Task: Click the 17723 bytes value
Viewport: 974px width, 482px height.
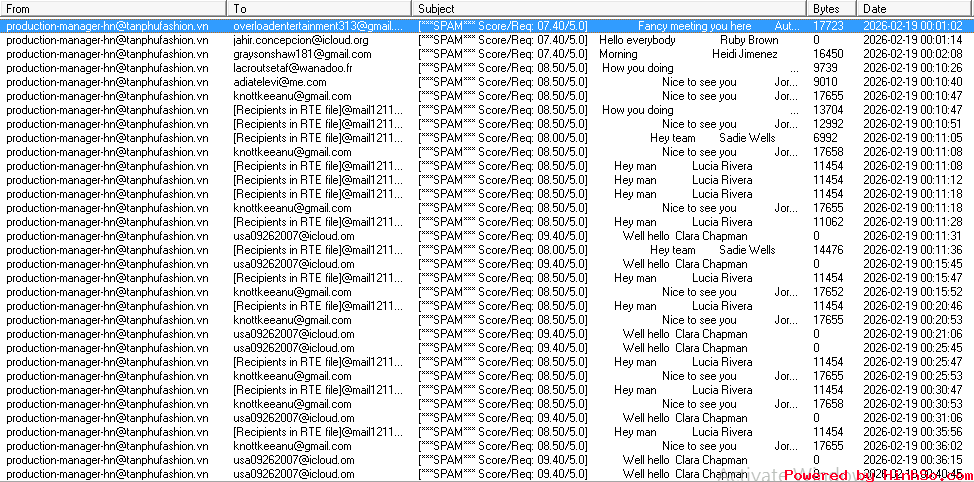Action: [x=828, y=26]
